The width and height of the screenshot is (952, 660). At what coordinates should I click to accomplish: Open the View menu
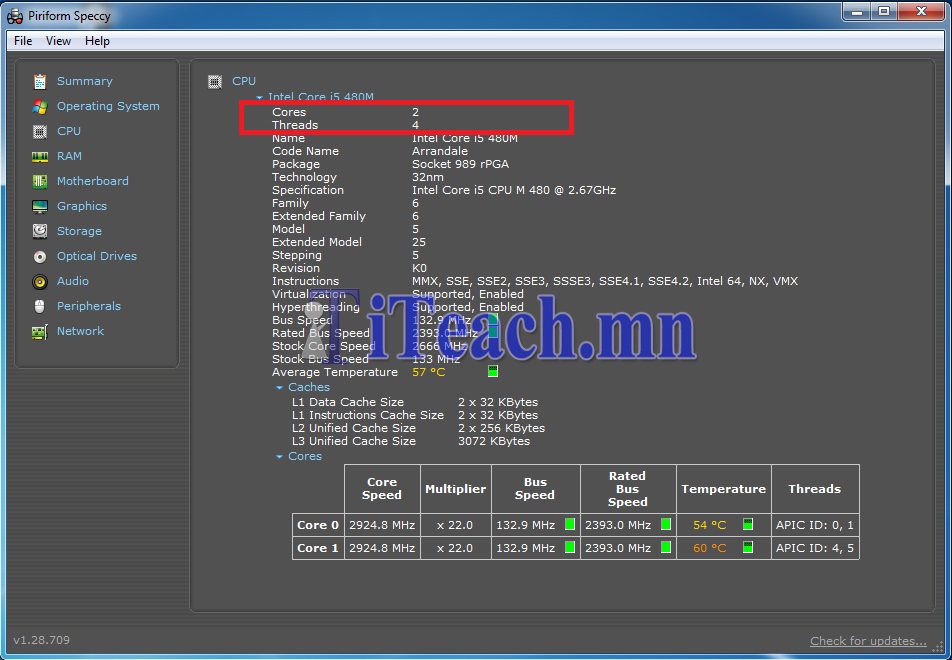pyautogui.click(x=58, y=41)
